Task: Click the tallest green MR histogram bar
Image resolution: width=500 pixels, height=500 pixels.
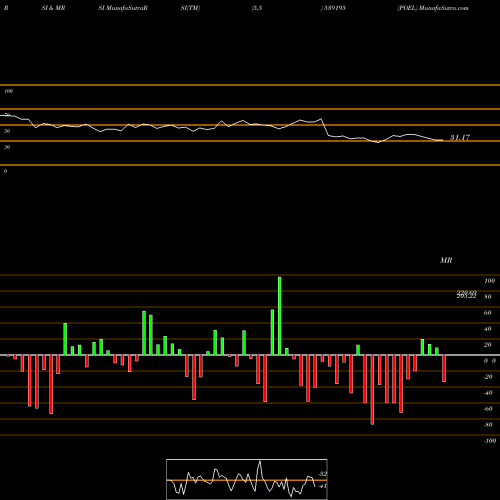Action: [x=279, y=316]
